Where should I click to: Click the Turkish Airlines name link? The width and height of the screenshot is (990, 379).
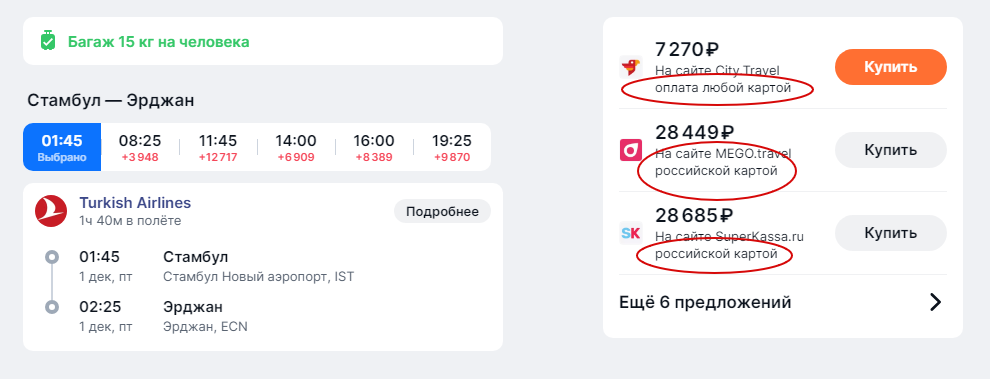click(134, 203)
